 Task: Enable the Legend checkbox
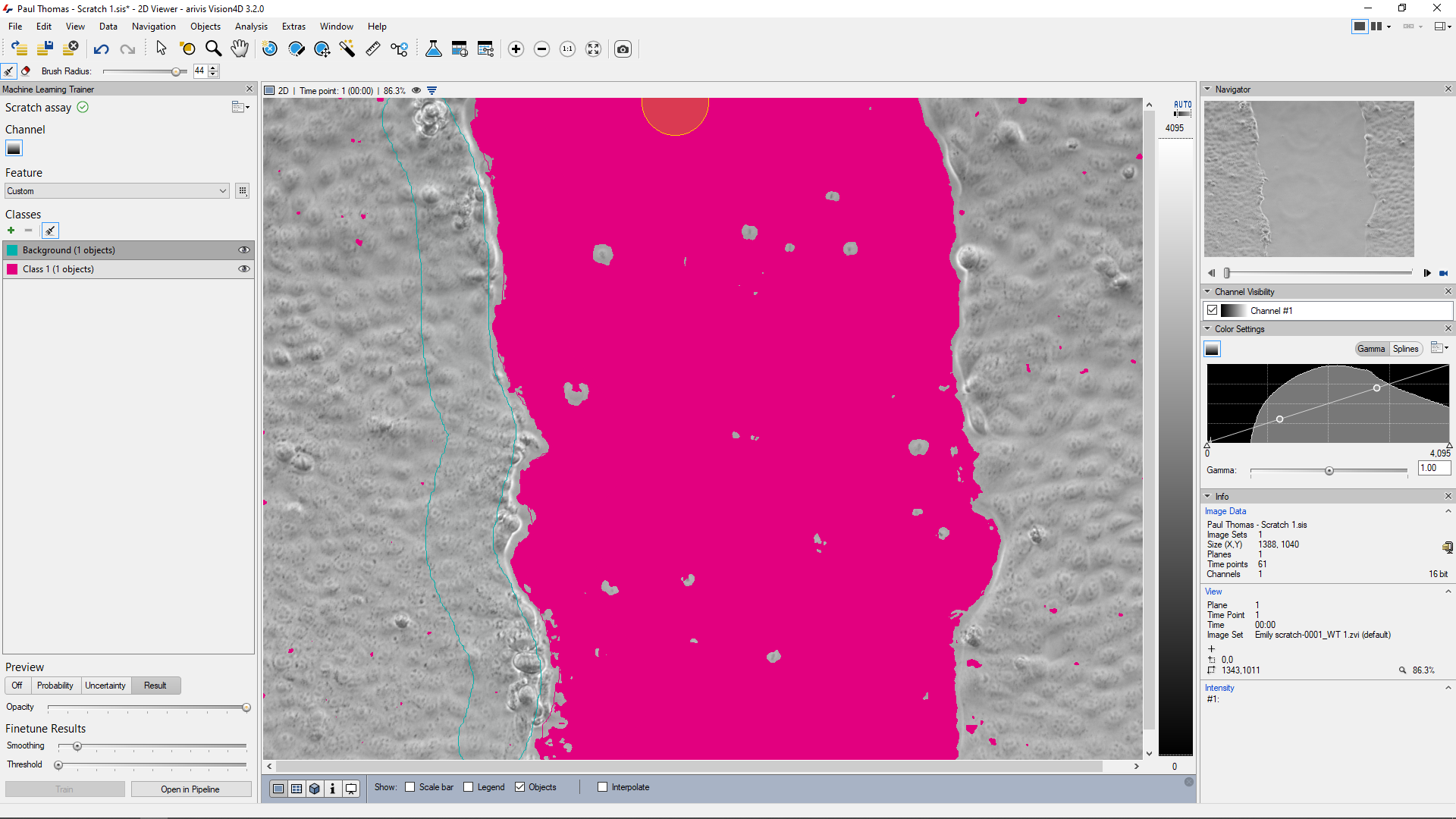pos(469,787)
